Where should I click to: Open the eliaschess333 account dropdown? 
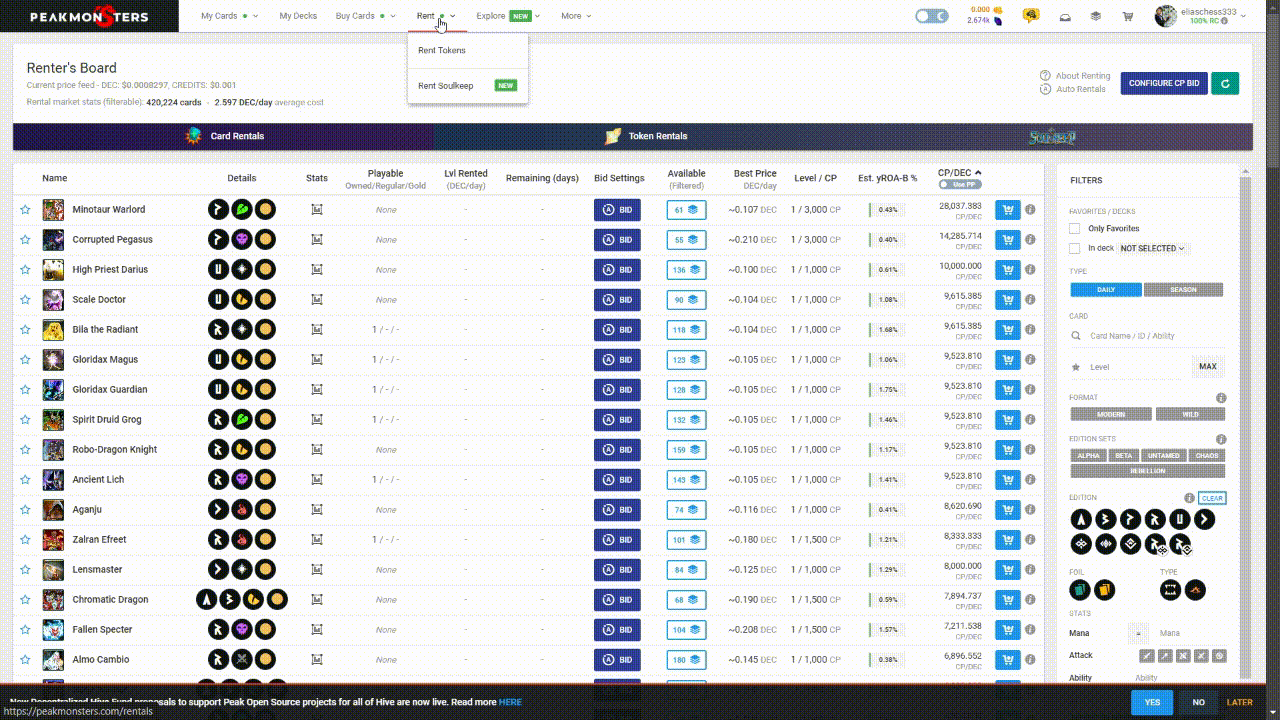pyautogui.click(x=1201, y=16)
